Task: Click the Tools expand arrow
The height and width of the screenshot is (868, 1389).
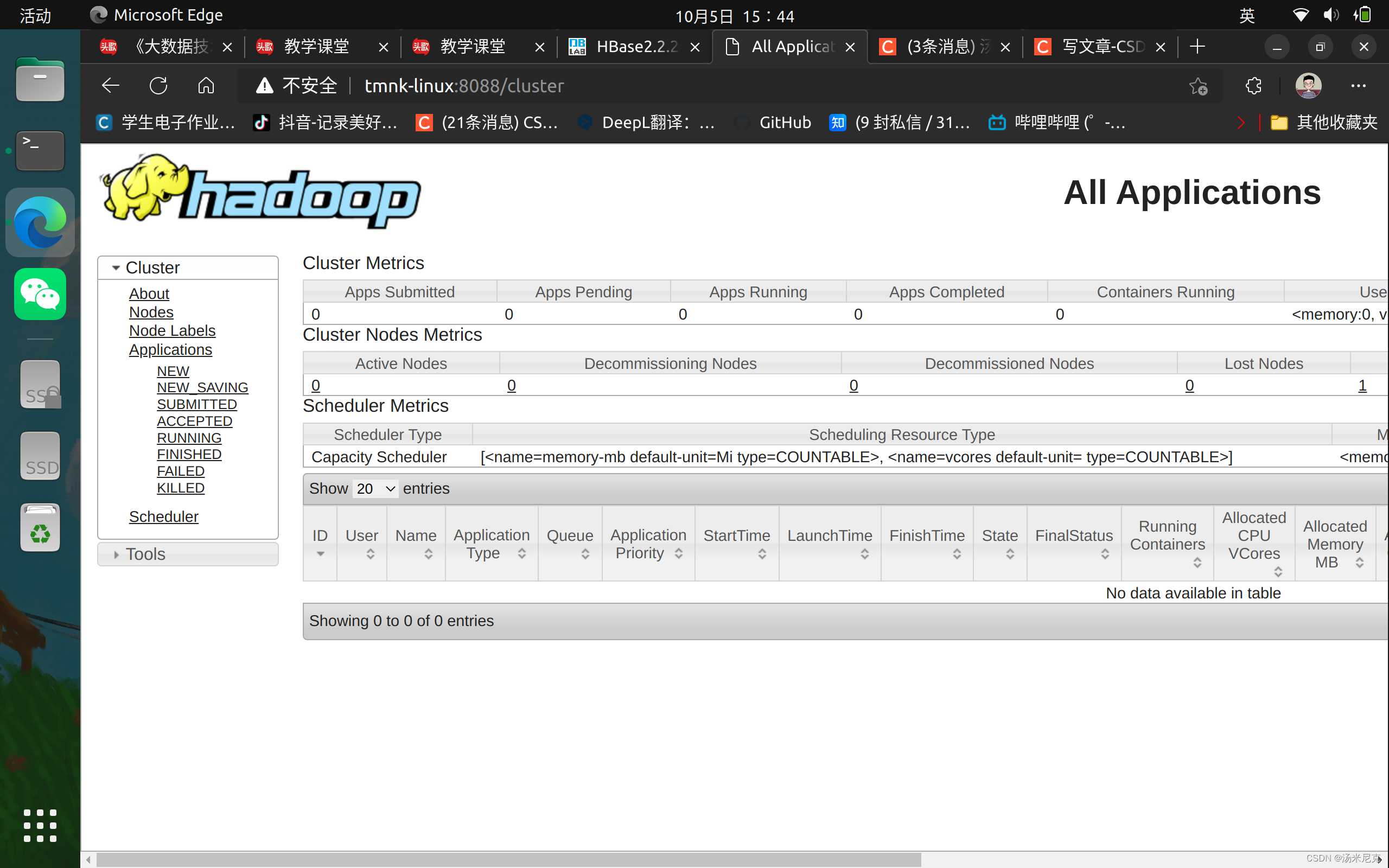Action: coord(115,553)
